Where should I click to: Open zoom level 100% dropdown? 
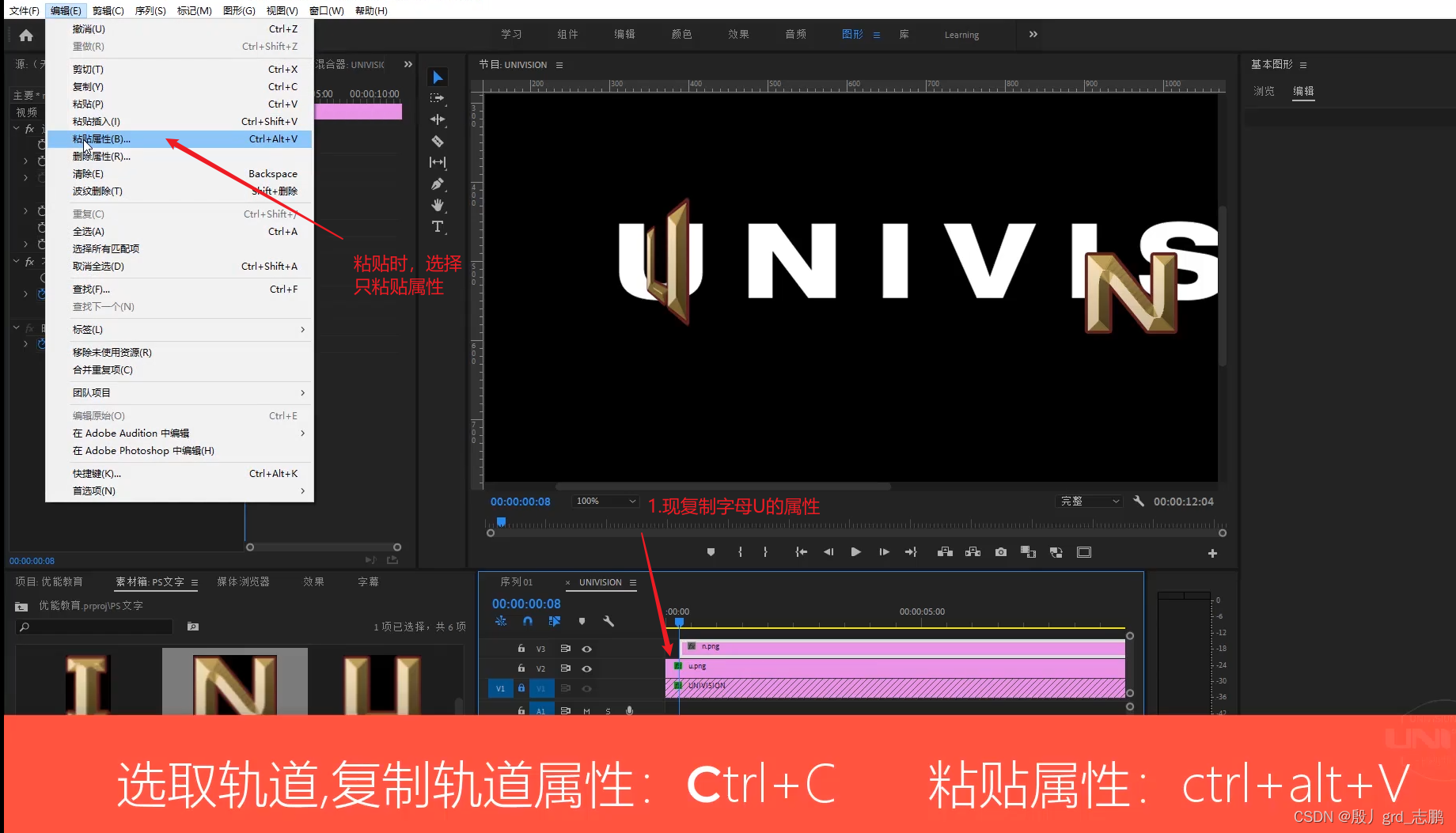pos(605,501)
